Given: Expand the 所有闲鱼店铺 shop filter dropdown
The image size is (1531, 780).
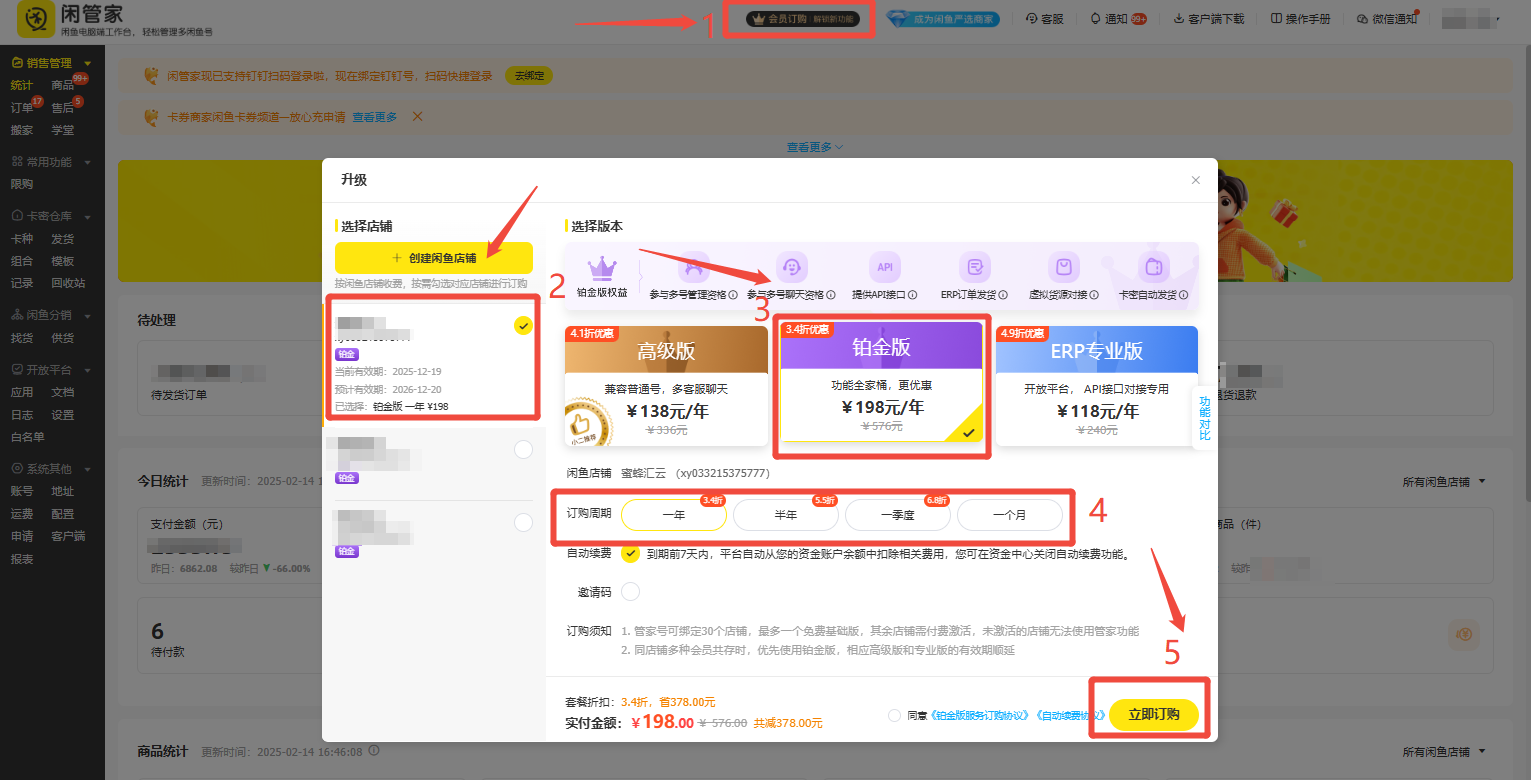Looking at the screenshot, I should [x=1443, y=481].
